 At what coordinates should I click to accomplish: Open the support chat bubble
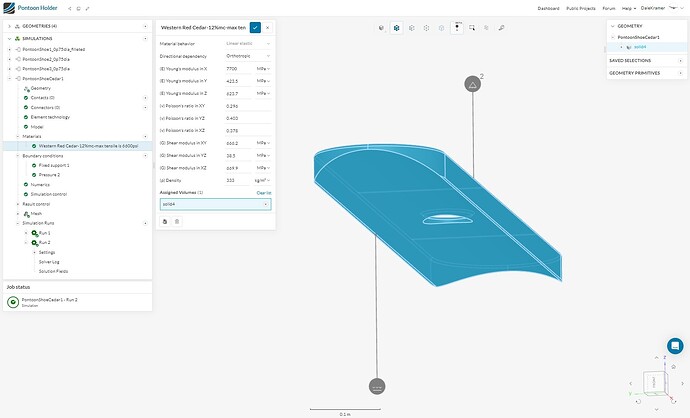(675, 346)
